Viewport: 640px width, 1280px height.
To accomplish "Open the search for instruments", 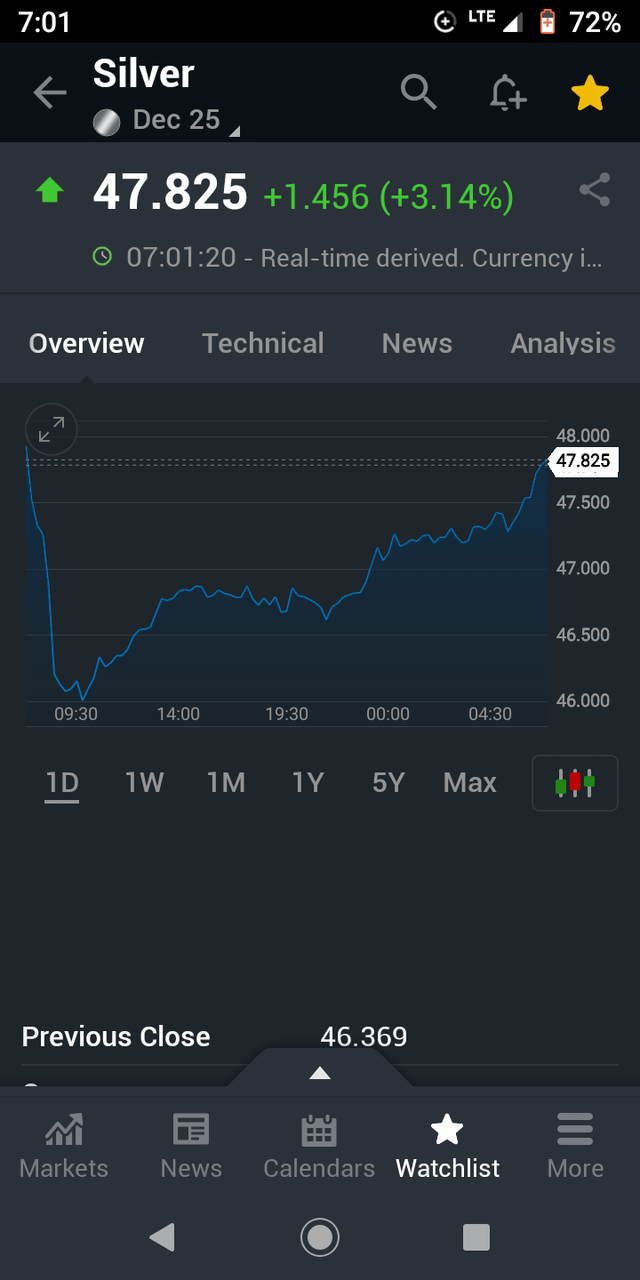I will click(x=419, y=92).
